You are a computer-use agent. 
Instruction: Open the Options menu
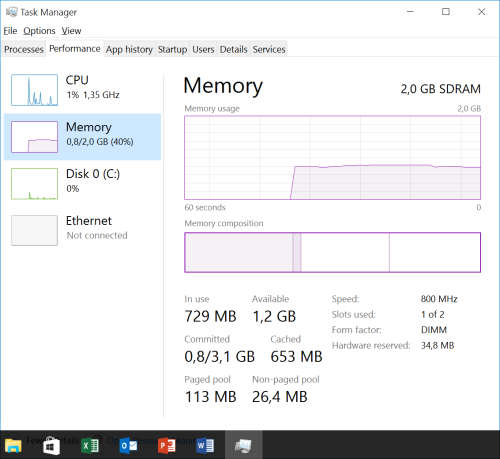(39, 31)
